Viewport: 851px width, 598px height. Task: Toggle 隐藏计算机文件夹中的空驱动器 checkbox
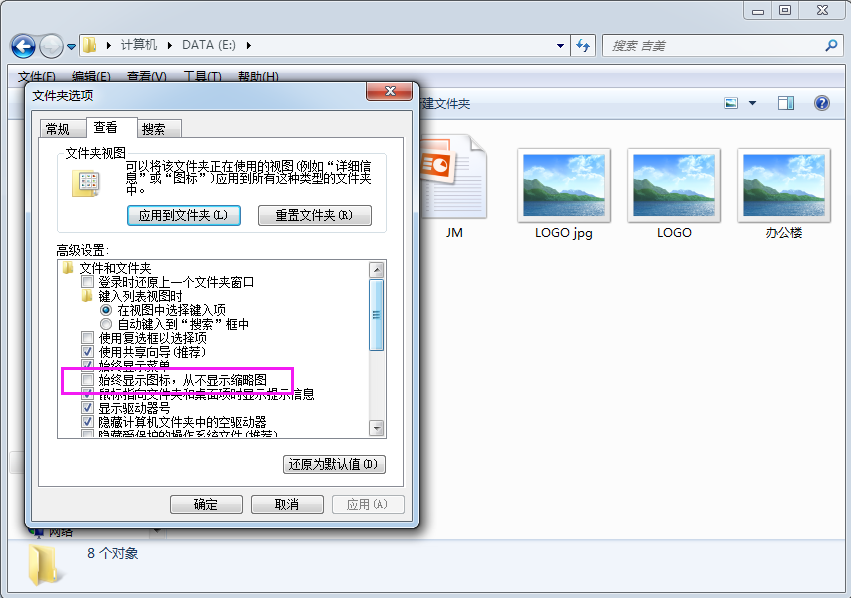pos(87,422)
